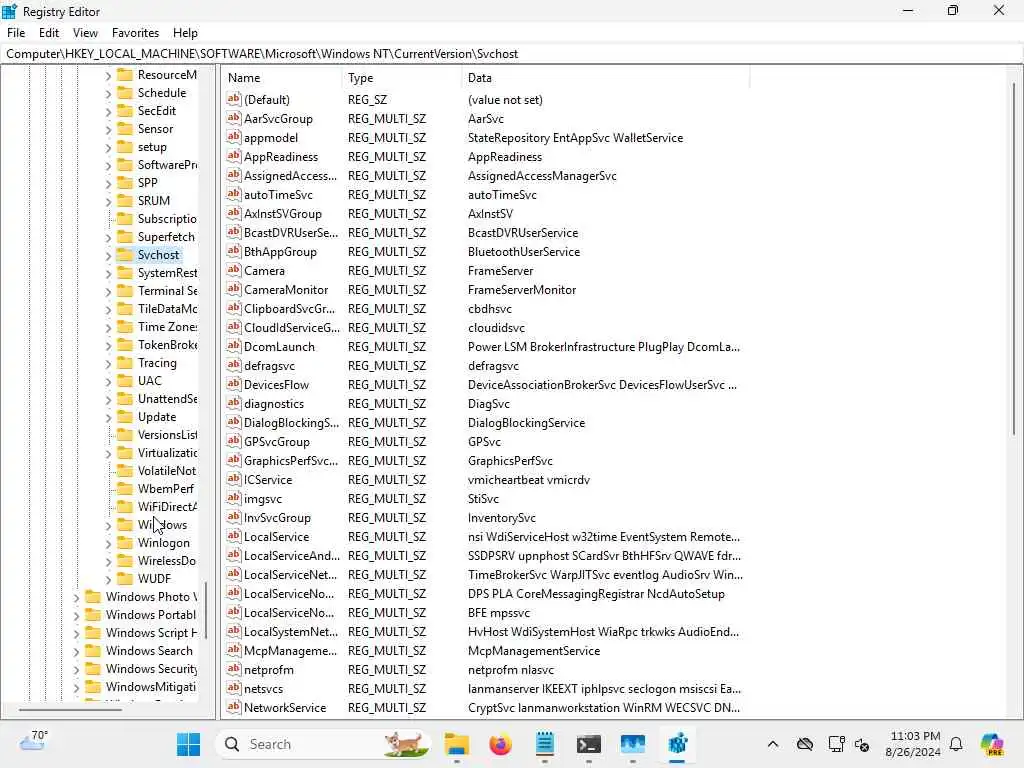Click the tree pane horizontal scrollbar

tap(70, 709)
